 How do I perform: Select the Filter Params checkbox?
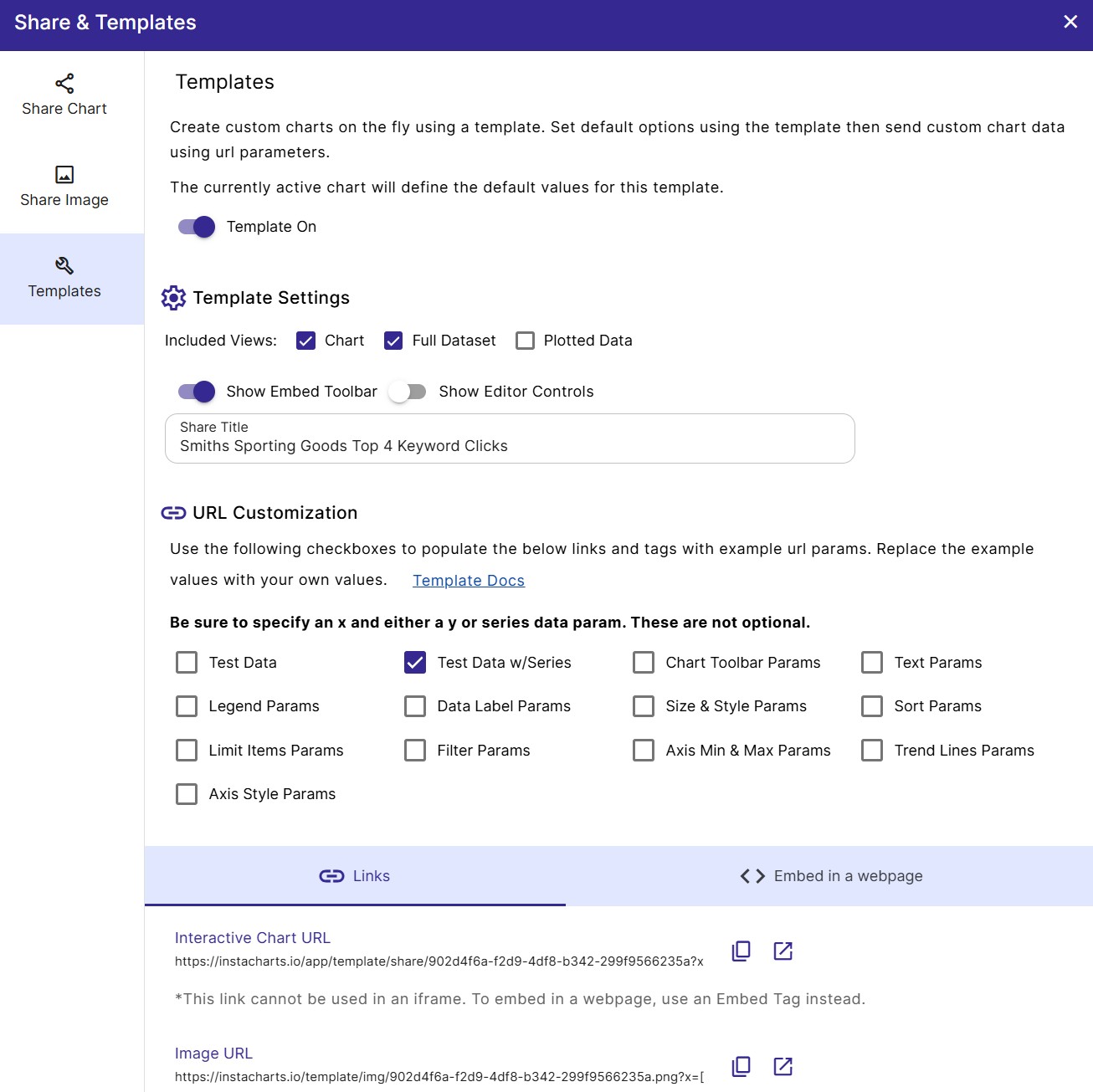coord(415,751)
